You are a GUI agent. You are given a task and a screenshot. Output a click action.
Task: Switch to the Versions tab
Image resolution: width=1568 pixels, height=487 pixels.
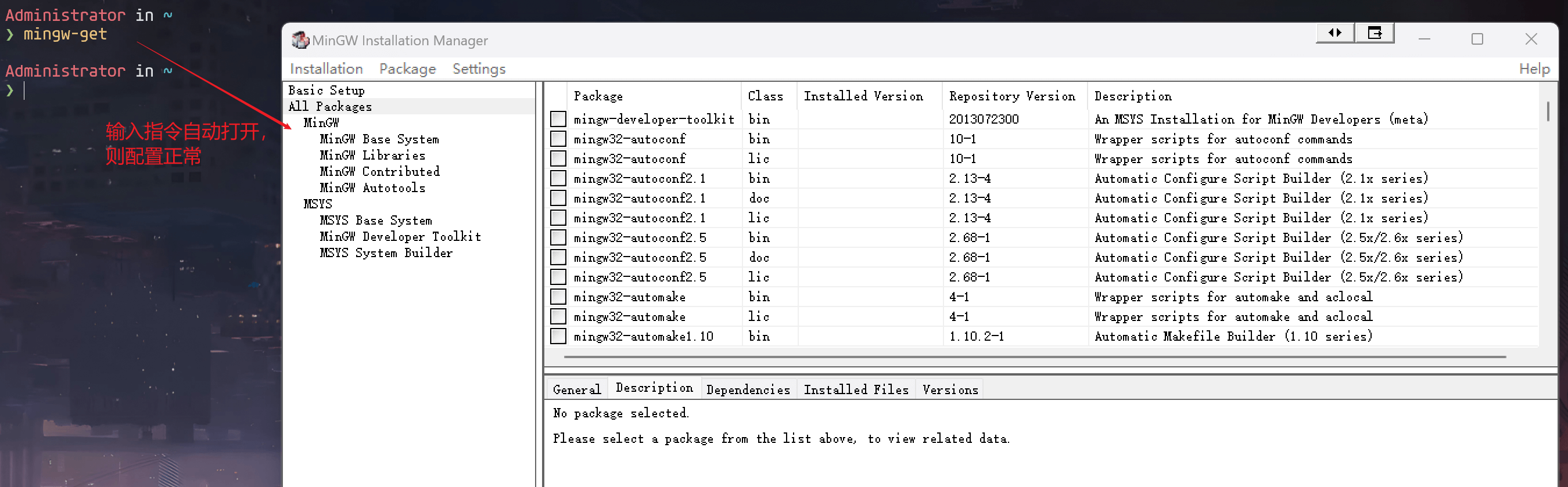click(x=950, y=389)
